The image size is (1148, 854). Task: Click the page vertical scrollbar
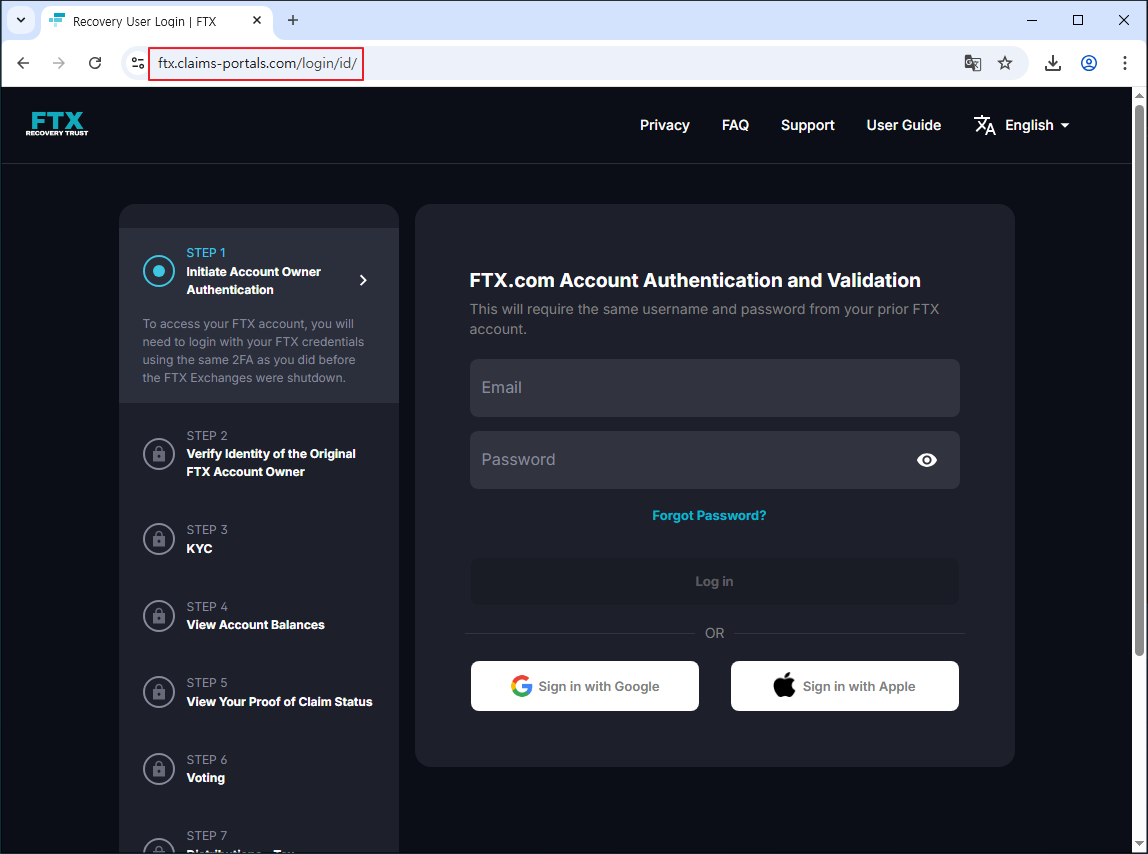click(1139, 380)
